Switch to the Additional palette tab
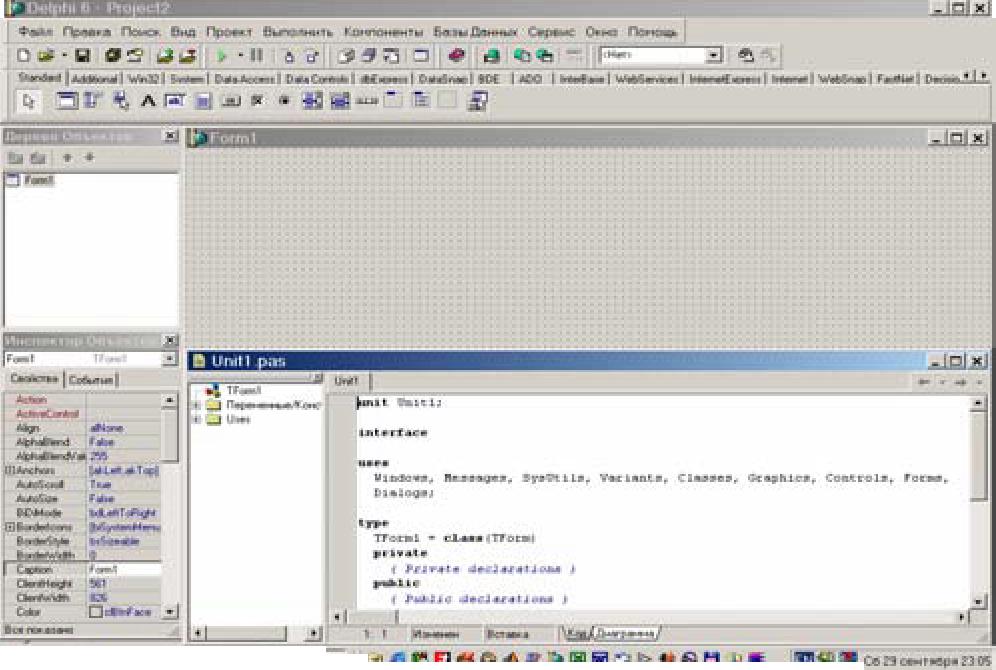The image size is (996, 670). coord(95,79)
